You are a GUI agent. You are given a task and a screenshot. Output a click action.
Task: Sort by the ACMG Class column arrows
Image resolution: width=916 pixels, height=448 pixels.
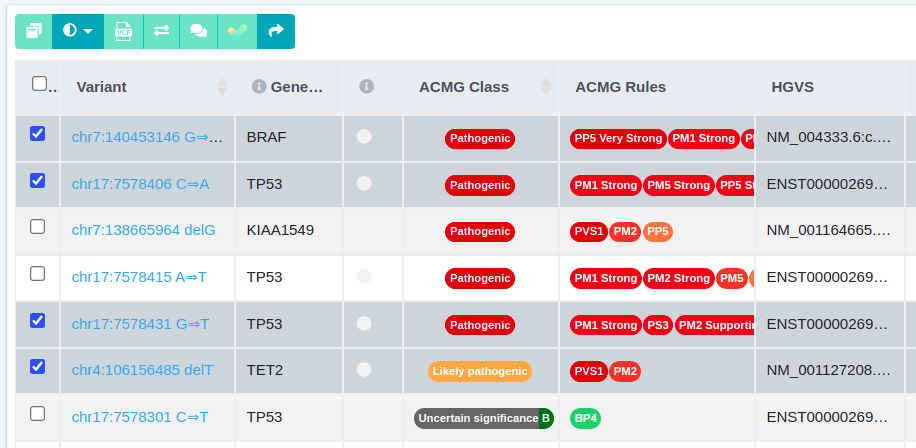click(546, 87)
